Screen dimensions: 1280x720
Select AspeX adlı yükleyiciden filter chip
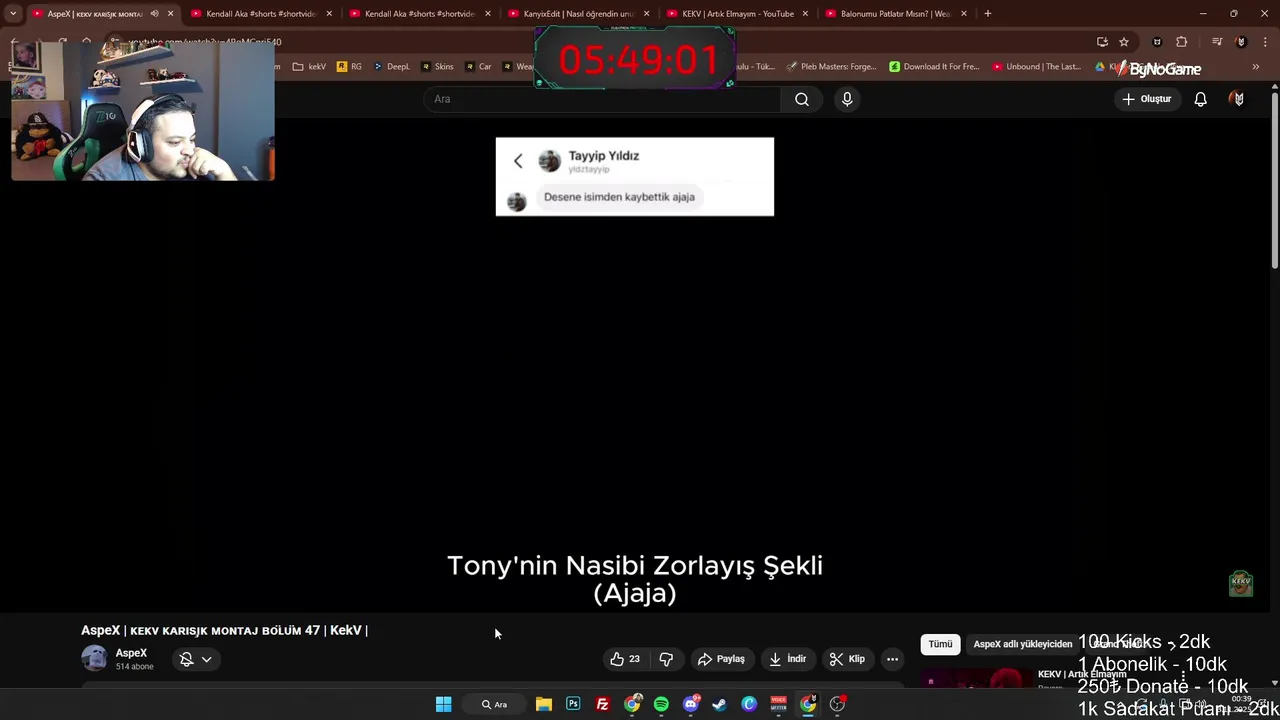[1022, 644]
